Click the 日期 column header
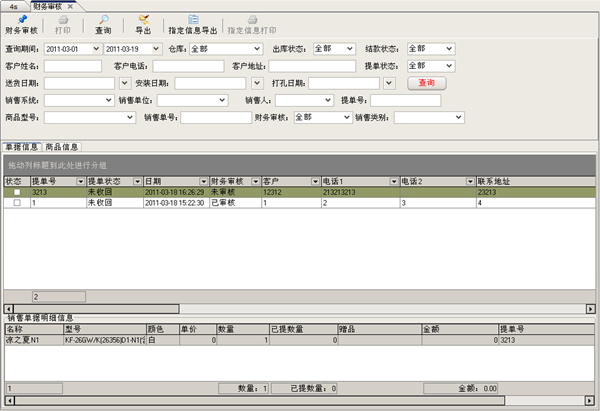Image resolution: width=600 pixels, height=411 pixels. tap(170, 181)
